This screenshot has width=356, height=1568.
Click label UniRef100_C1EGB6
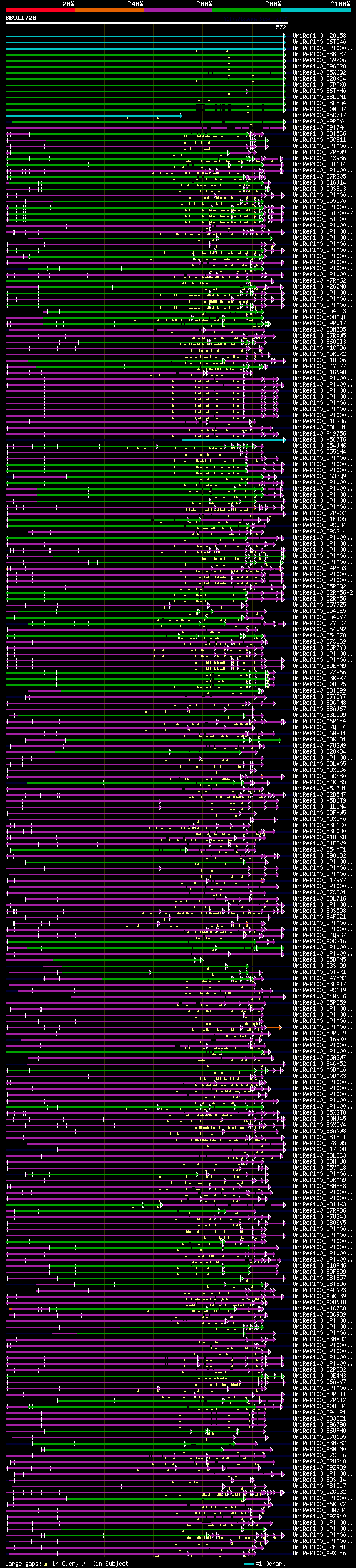[x=319, y=421]
